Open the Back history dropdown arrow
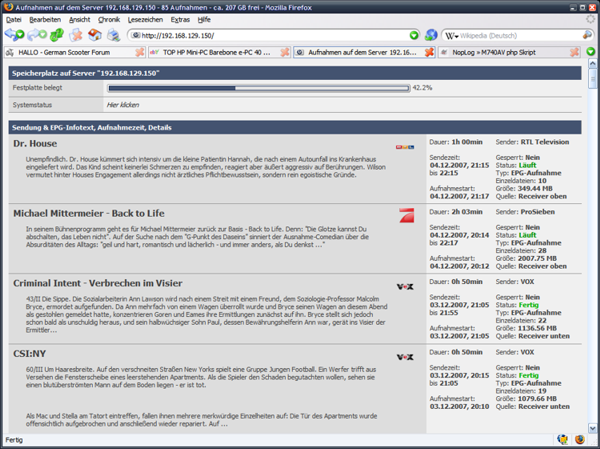 pyautogui.click(x=20, y=35)
